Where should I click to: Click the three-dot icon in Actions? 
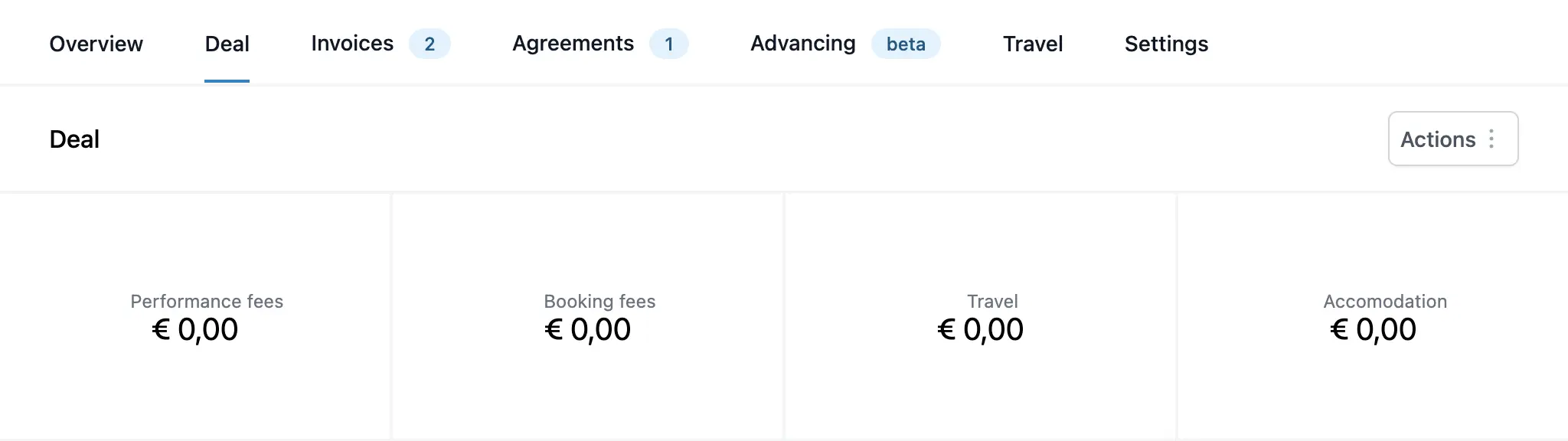pos(1491,139)
